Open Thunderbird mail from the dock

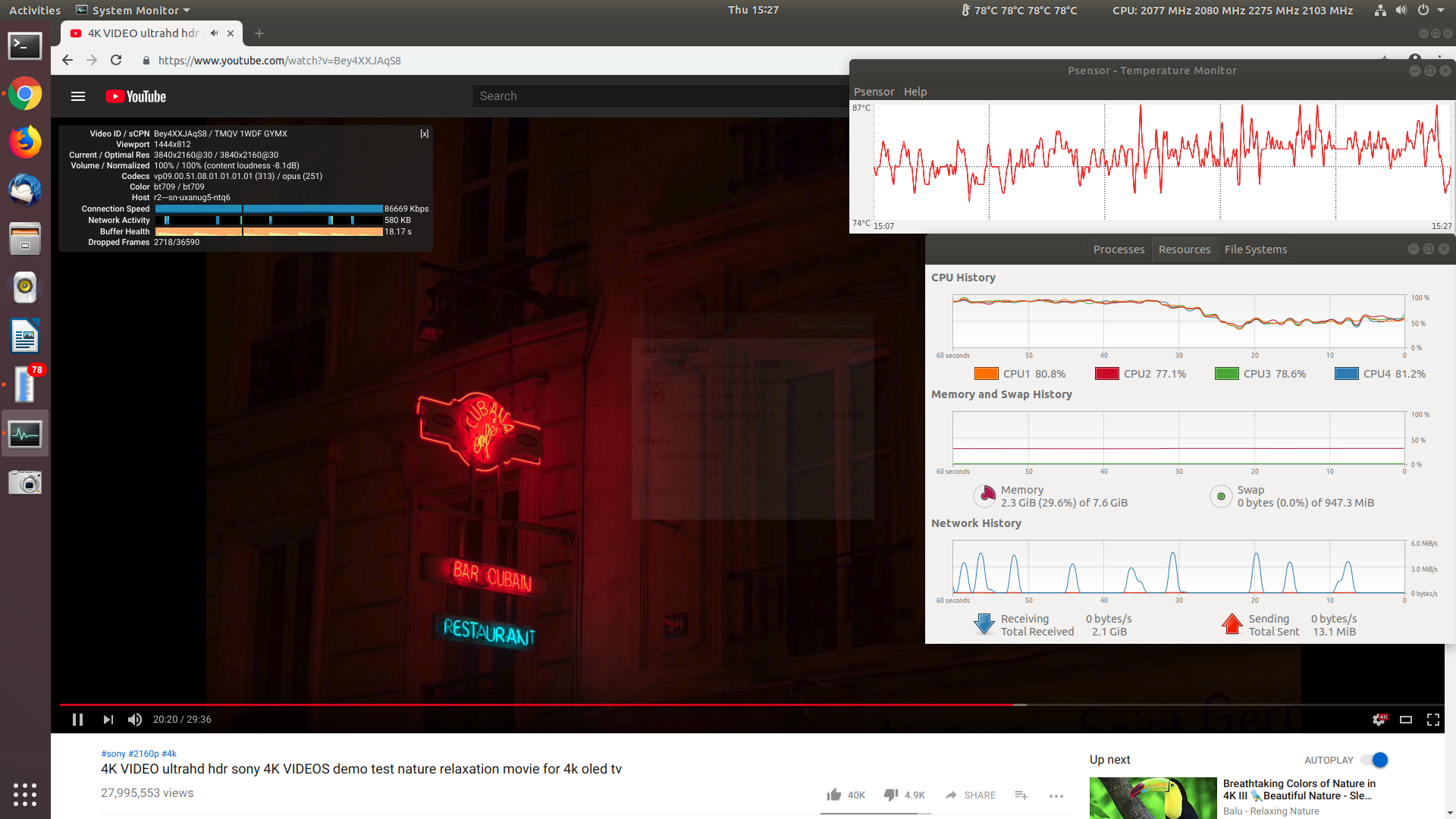(25, 190)
